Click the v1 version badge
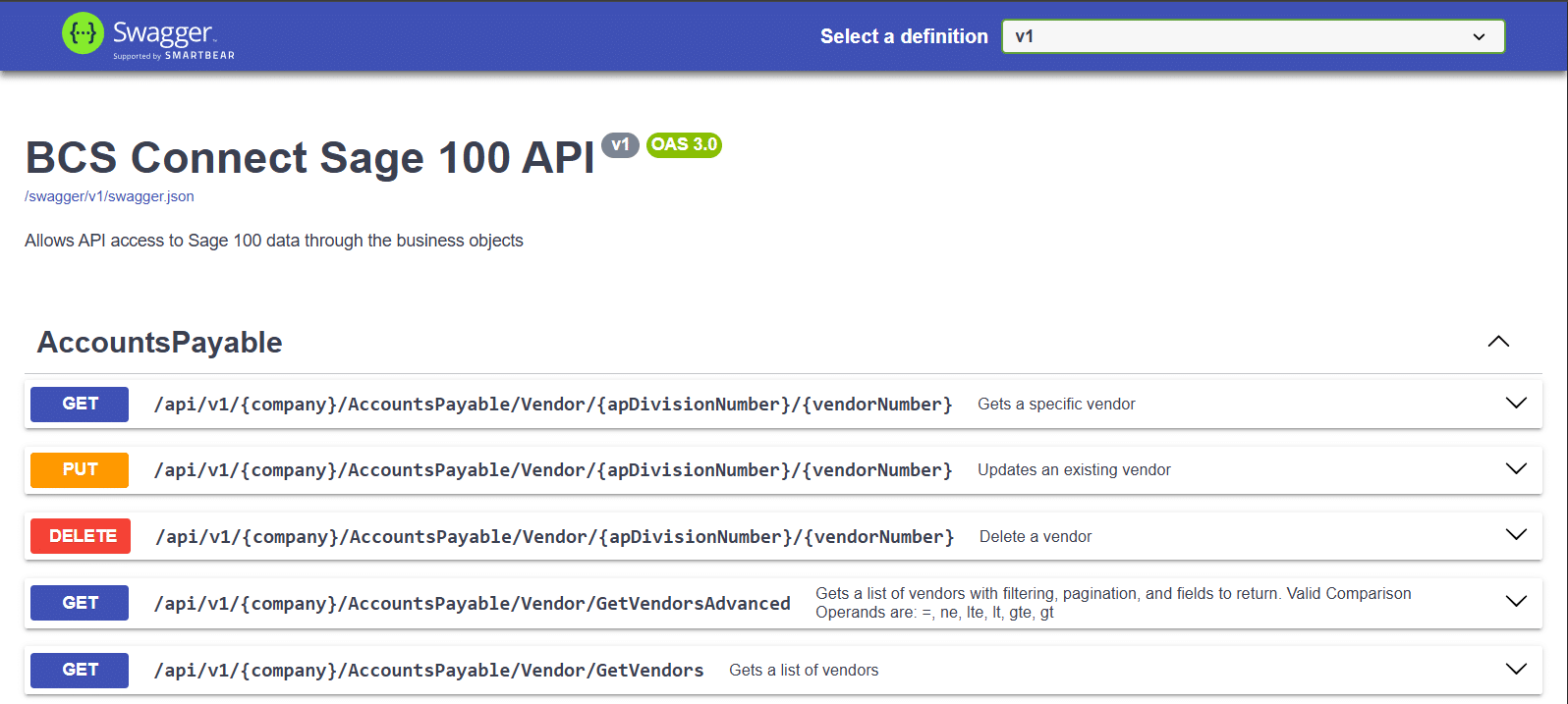Screen dimensions: 1568x704 click(x=620, y=144)
